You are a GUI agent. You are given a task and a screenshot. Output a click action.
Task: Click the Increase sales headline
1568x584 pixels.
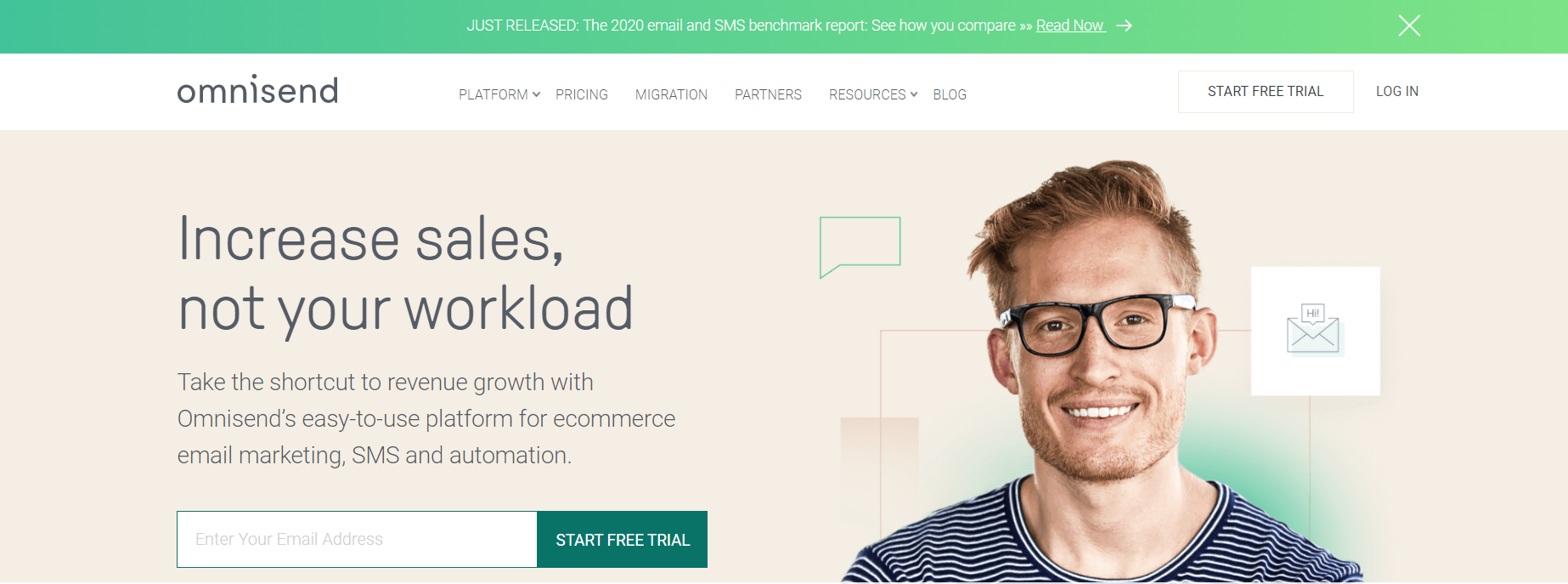point(406,273)
